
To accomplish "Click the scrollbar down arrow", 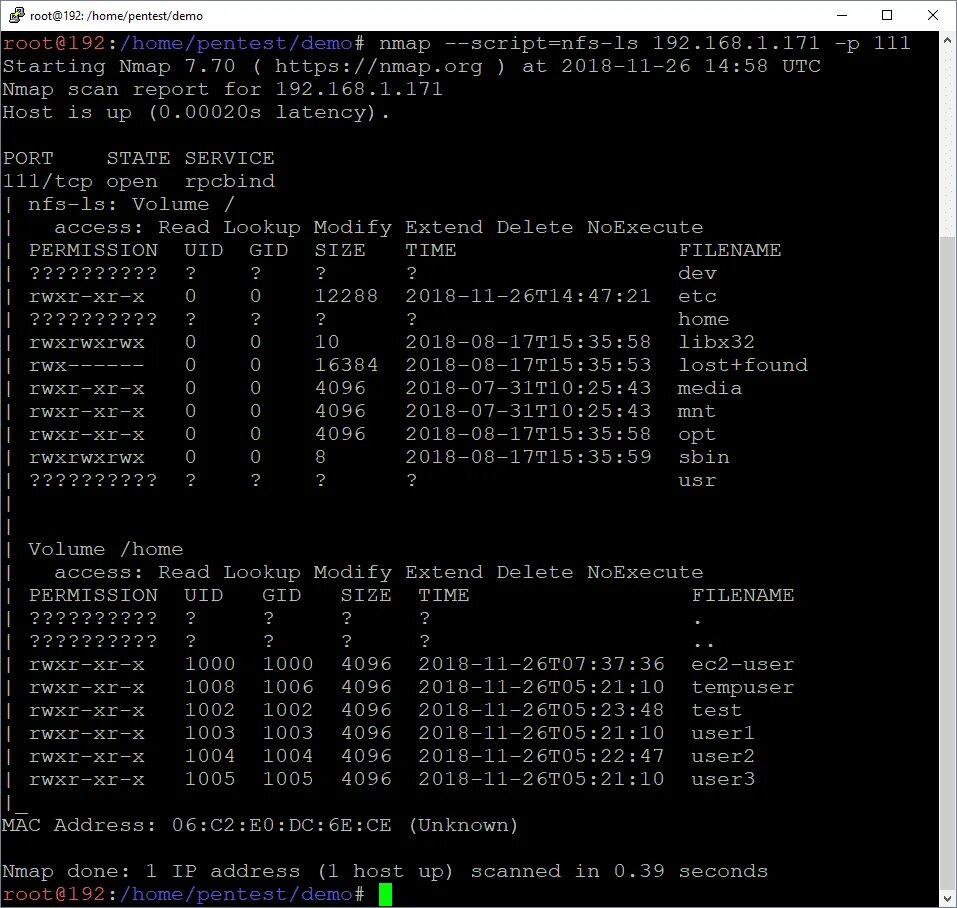I will [947, 898].
